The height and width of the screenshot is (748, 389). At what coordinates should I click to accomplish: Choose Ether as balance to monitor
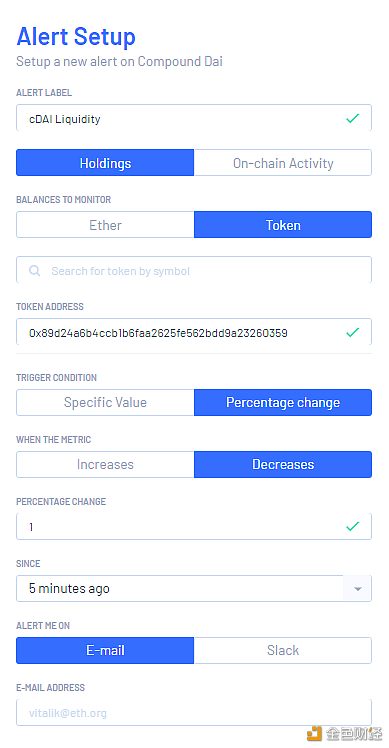coord(105,225)
